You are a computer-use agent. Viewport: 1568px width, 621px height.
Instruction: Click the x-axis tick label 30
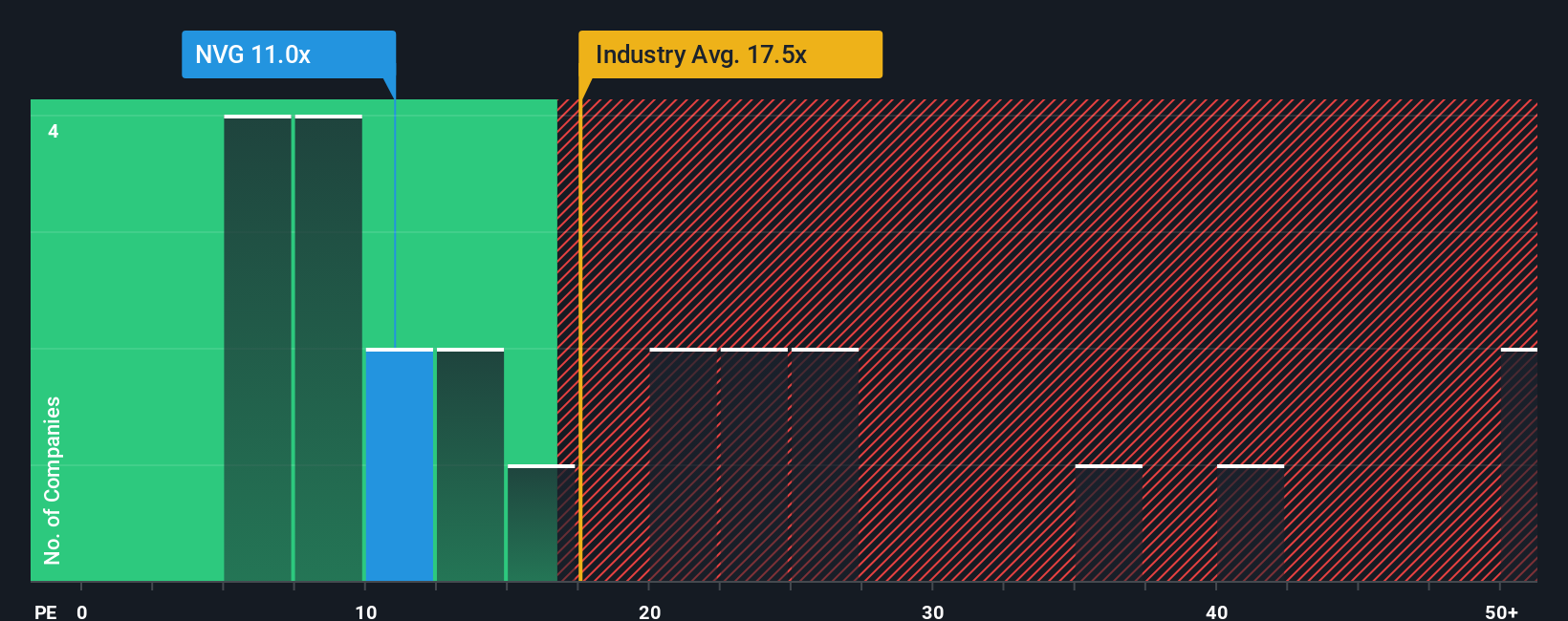coord(933,612)
